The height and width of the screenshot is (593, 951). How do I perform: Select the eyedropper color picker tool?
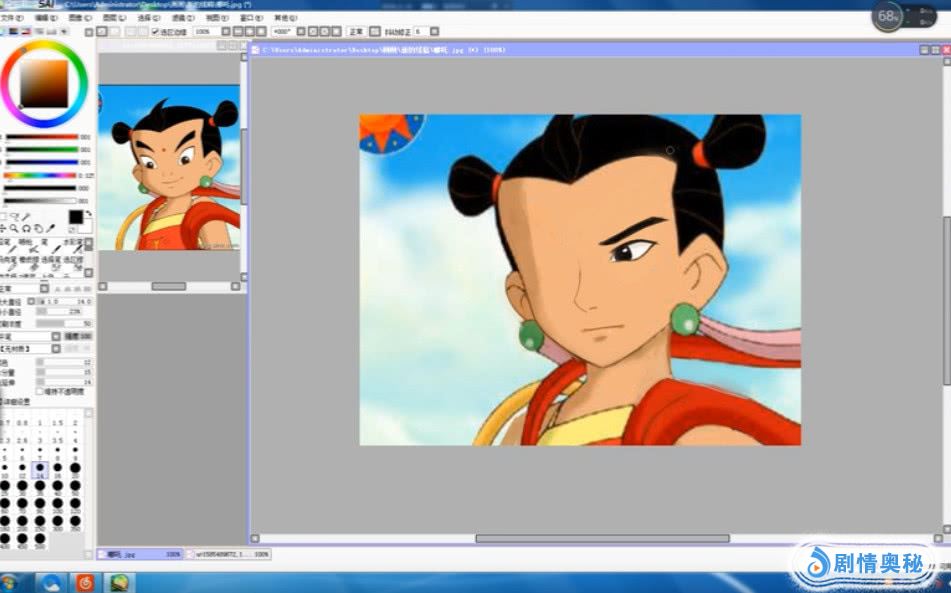[51, 228]
